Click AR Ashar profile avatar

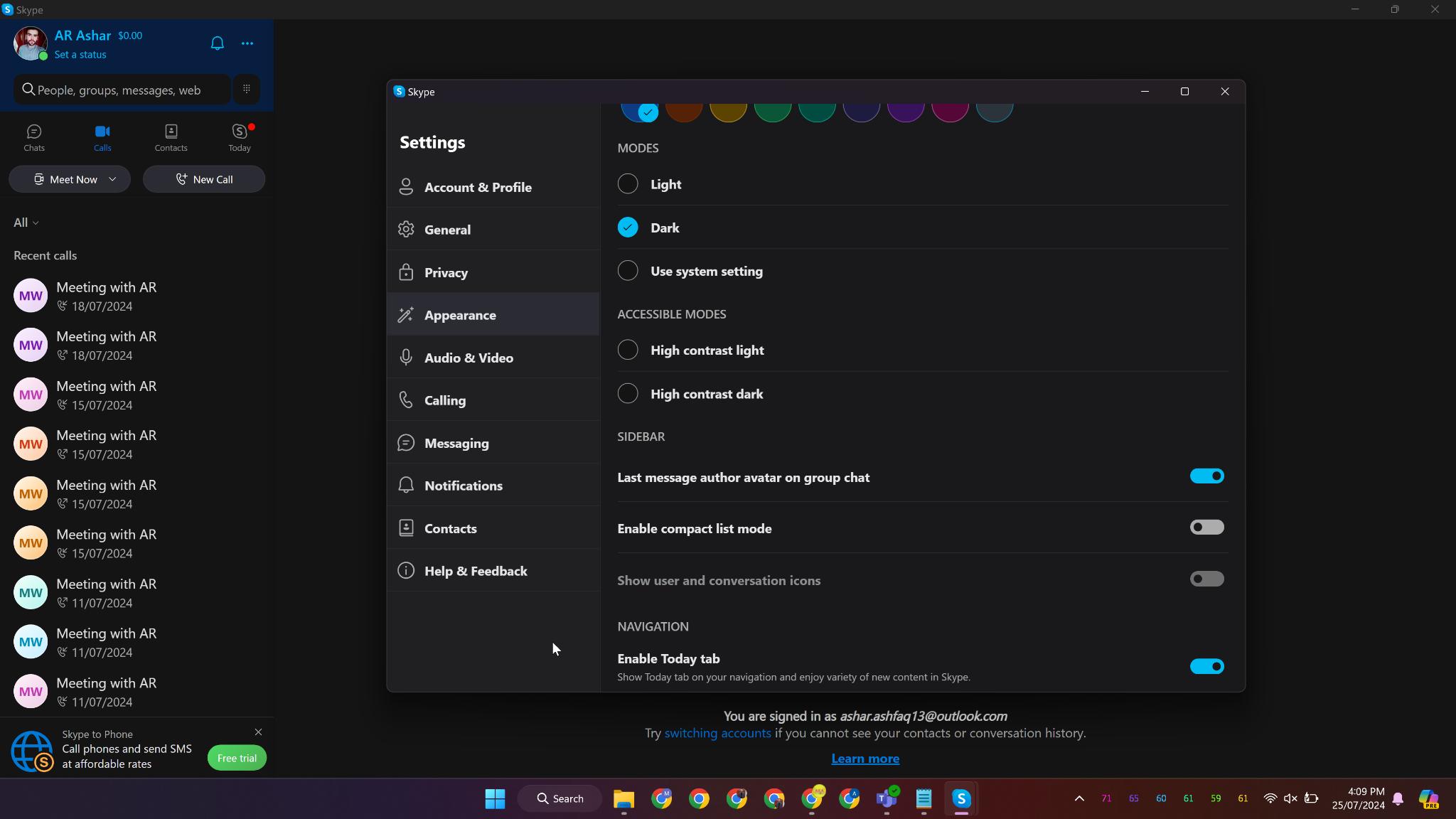click(x=31, y=43)
